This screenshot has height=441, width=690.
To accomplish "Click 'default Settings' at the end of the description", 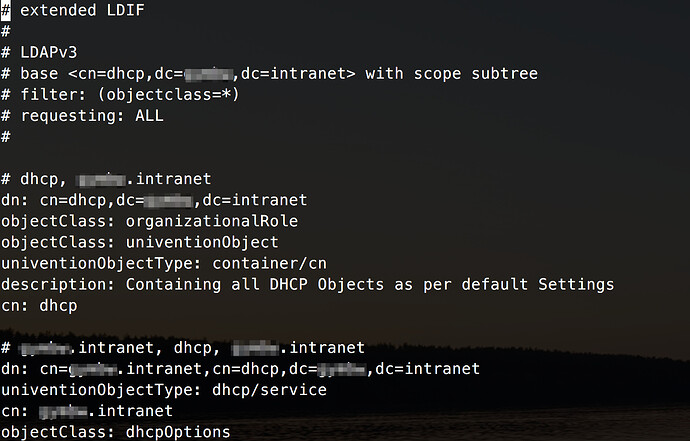I will click(x=538, y=285).
